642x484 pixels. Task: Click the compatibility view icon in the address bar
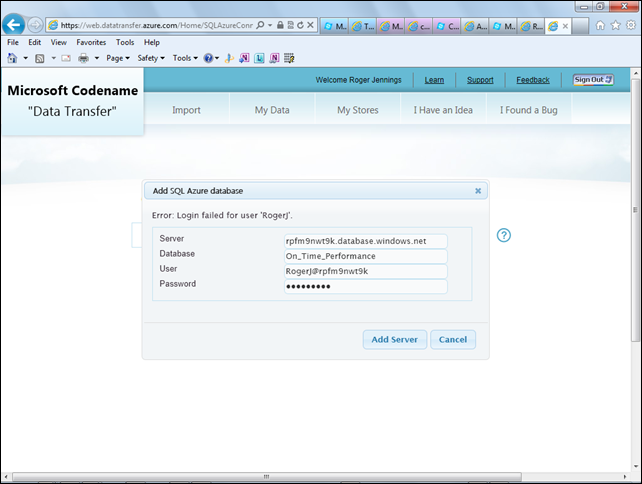click(290, 25)
